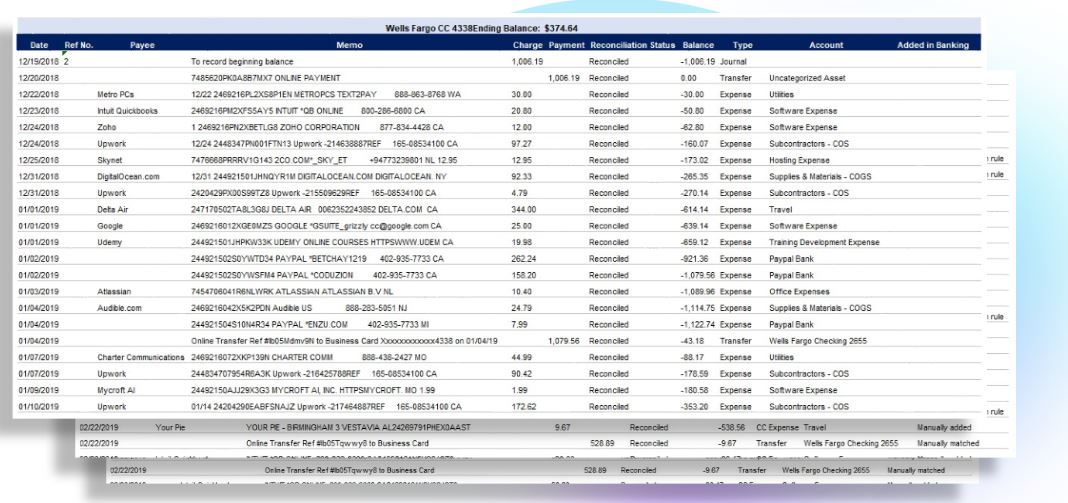Viewport: 1068px width, 503px height.
Task: Select the 0.00 balance cell
Action: point(688,78)
